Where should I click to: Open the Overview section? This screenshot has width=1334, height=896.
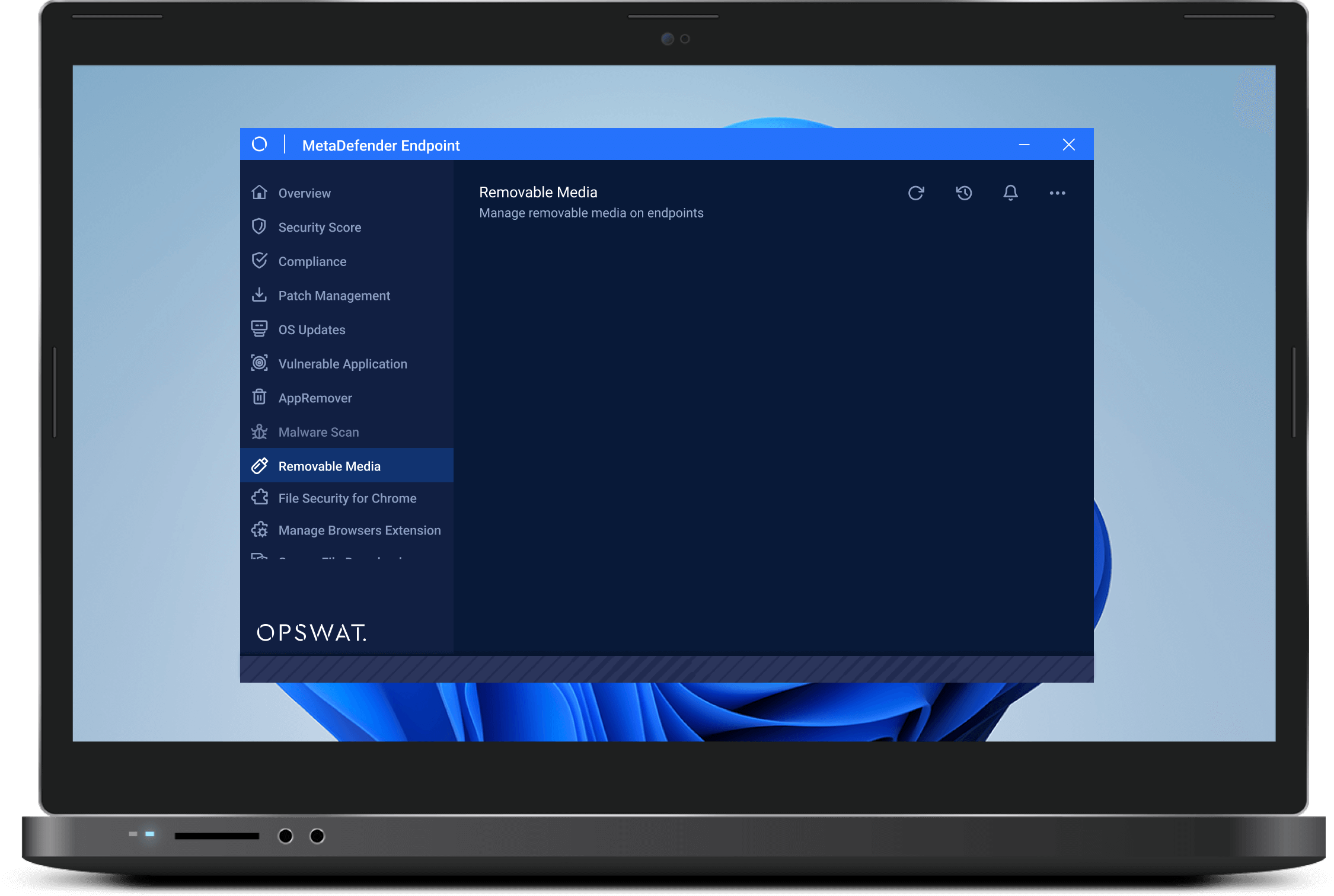point(347,193)
